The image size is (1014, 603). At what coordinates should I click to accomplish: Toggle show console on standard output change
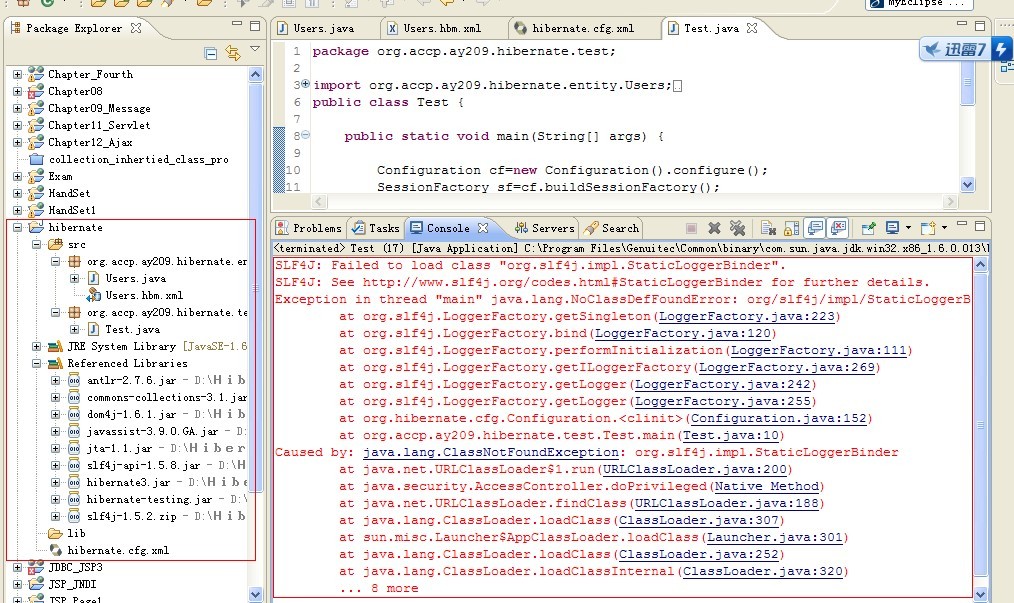[815, 229]
